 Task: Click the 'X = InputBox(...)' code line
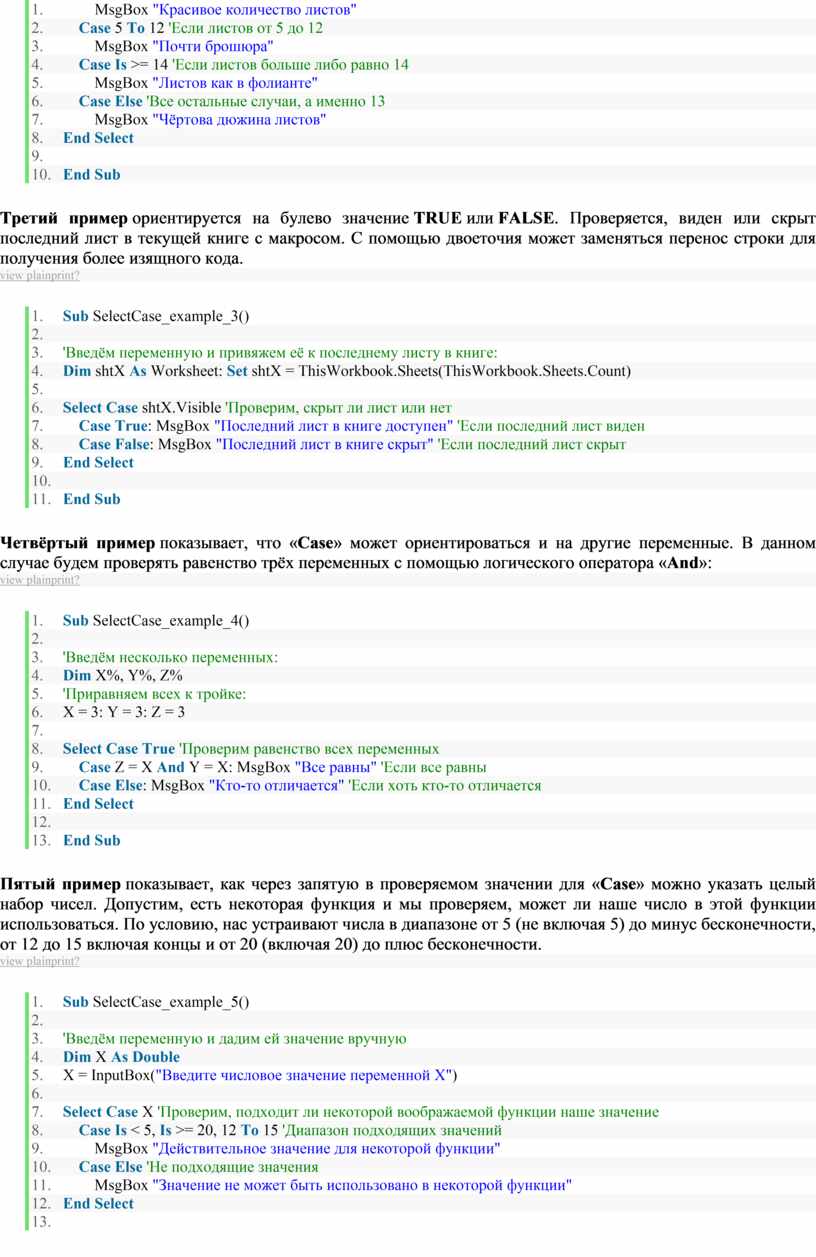[260, 1075]
